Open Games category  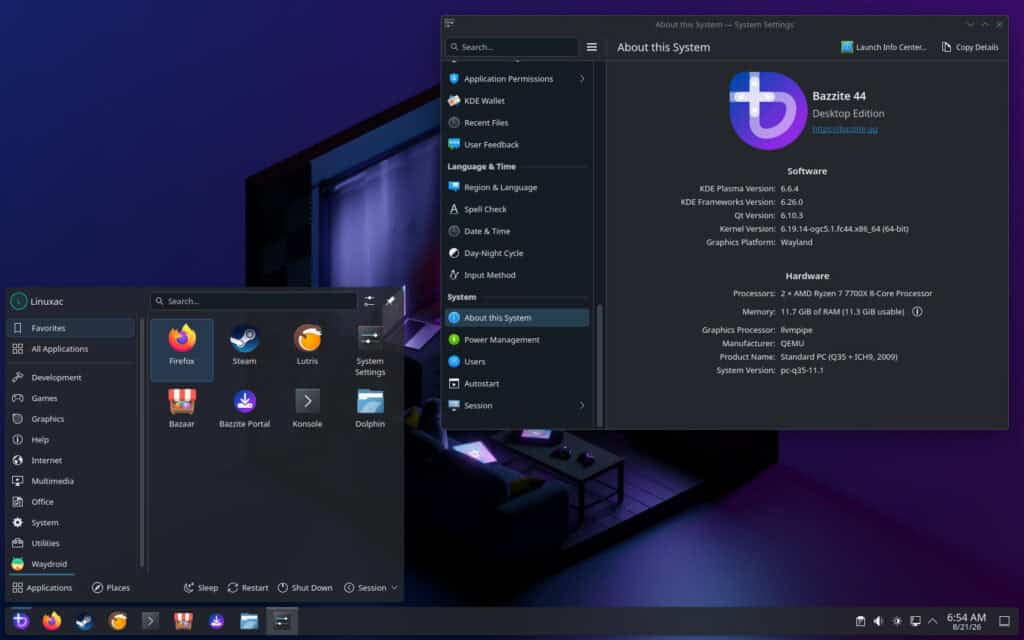pos(71,398)
